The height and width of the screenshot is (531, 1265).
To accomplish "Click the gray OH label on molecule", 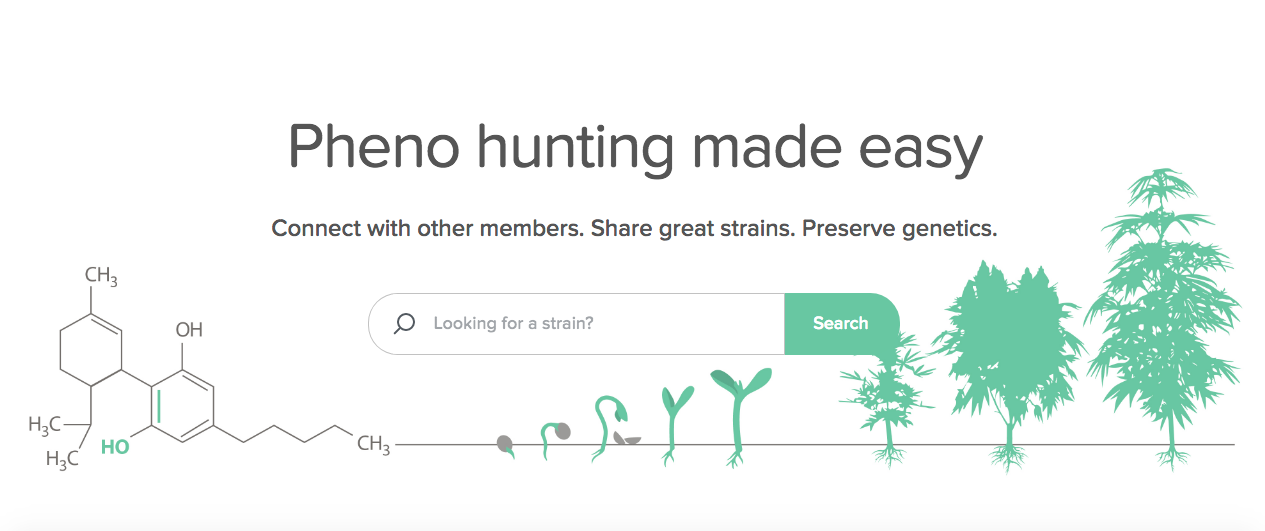I will pyautogui.click(x=189, y=329).
